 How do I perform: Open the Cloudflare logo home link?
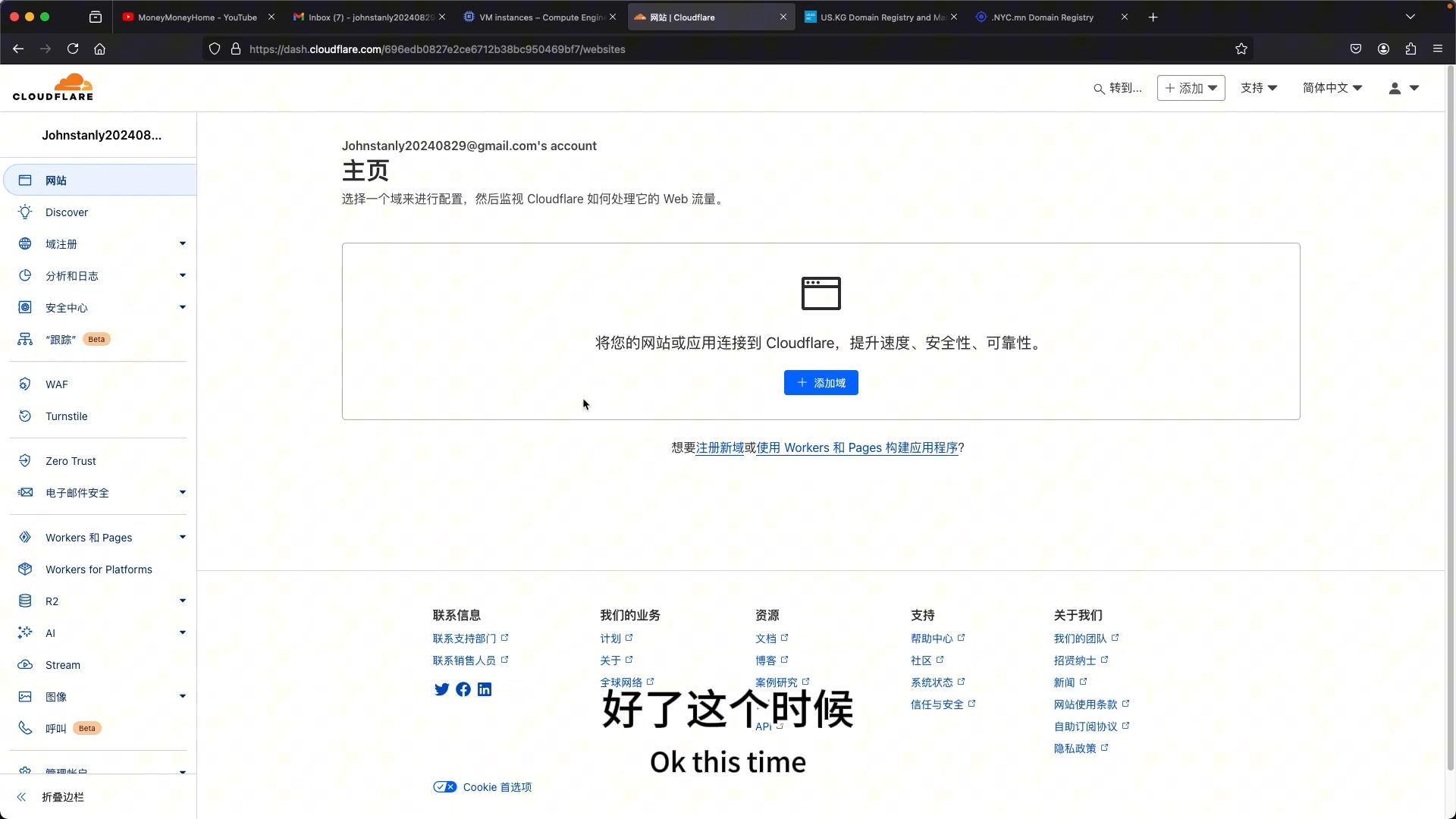click(53, 87)
